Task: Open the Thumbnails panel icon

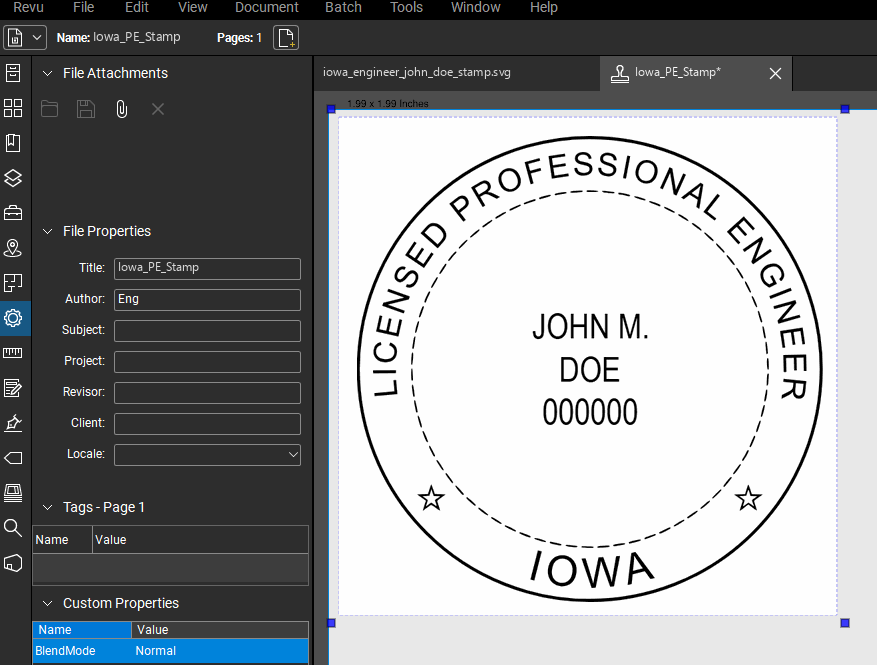Action: pyautogui.click(x=13, y=108)
